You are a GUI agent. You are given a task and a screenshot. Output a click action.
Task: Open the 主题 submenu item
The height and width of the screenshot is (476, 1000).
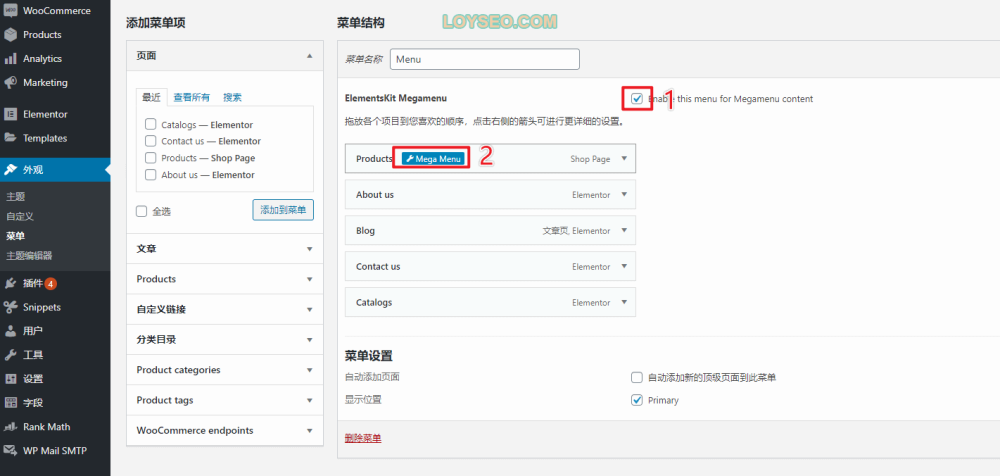[16, 197]
